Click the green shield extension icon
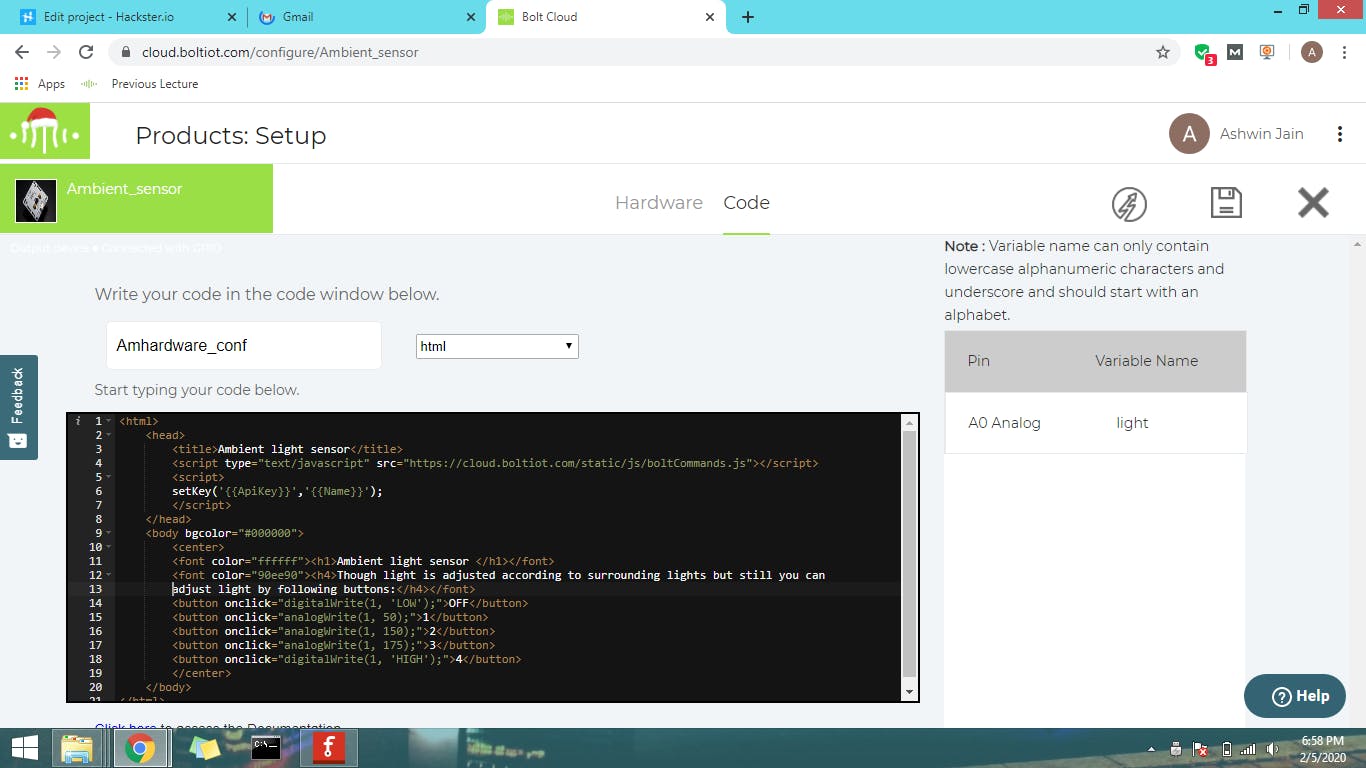Viewport: 1366px width, 768px height. pyautogui.click(x=1204, y=53)
